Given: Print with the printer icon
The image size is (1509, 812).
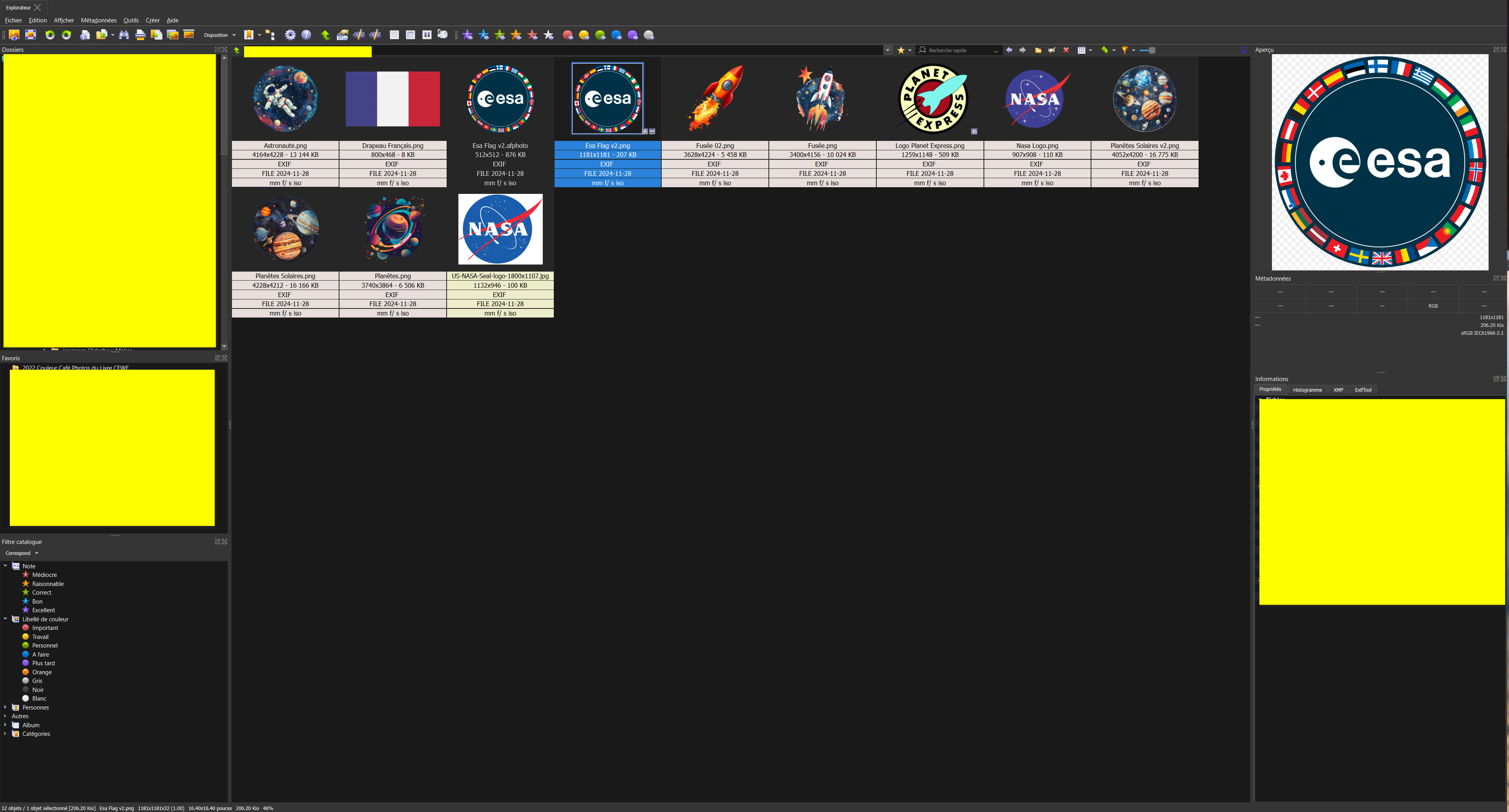Looking at the screenshot, I should (140, 35).
